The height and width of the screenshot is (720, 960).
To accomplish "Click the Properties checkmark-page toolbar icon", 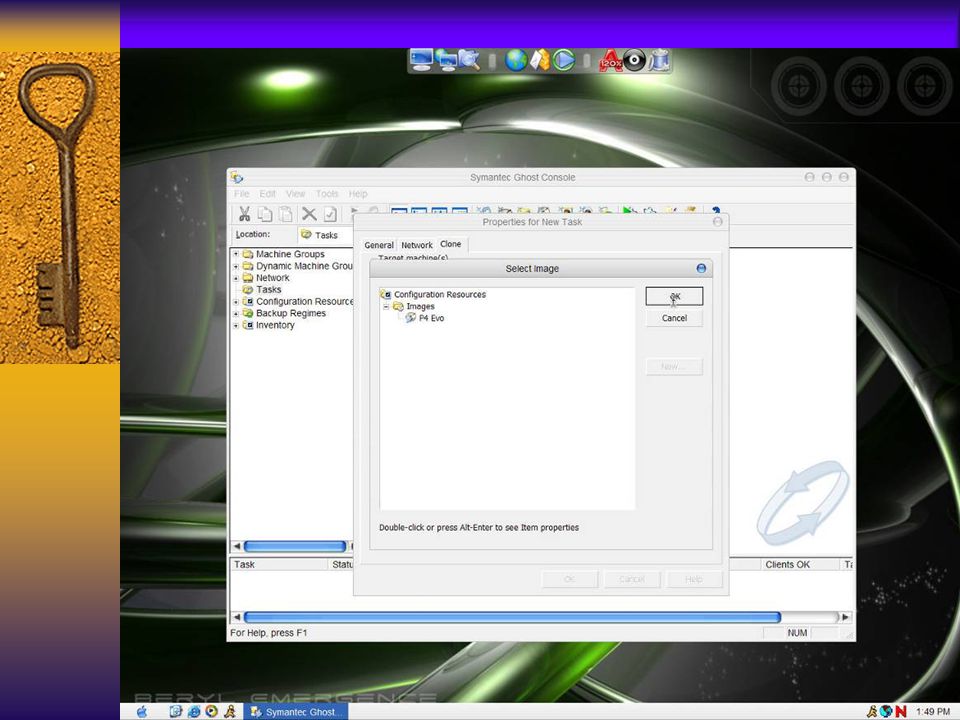I will point(330,214).
